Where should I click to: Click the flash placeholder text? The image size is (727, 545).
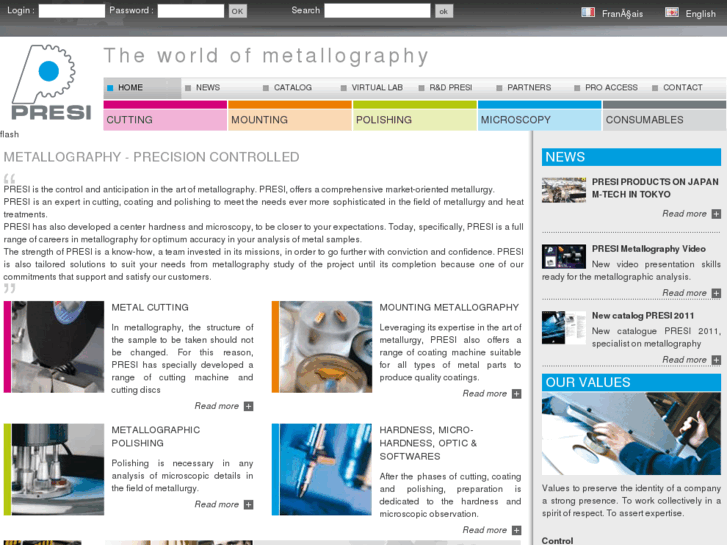click(x=10, y=135)
